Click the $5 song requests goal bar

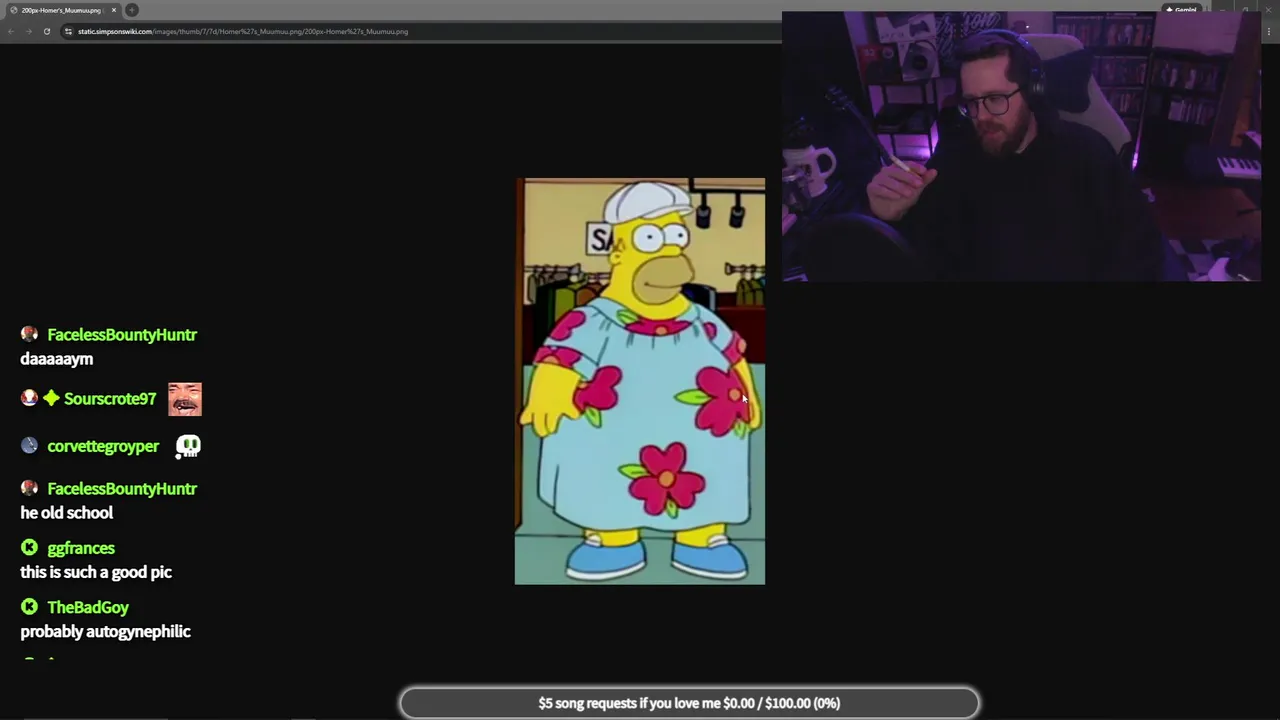689,703
